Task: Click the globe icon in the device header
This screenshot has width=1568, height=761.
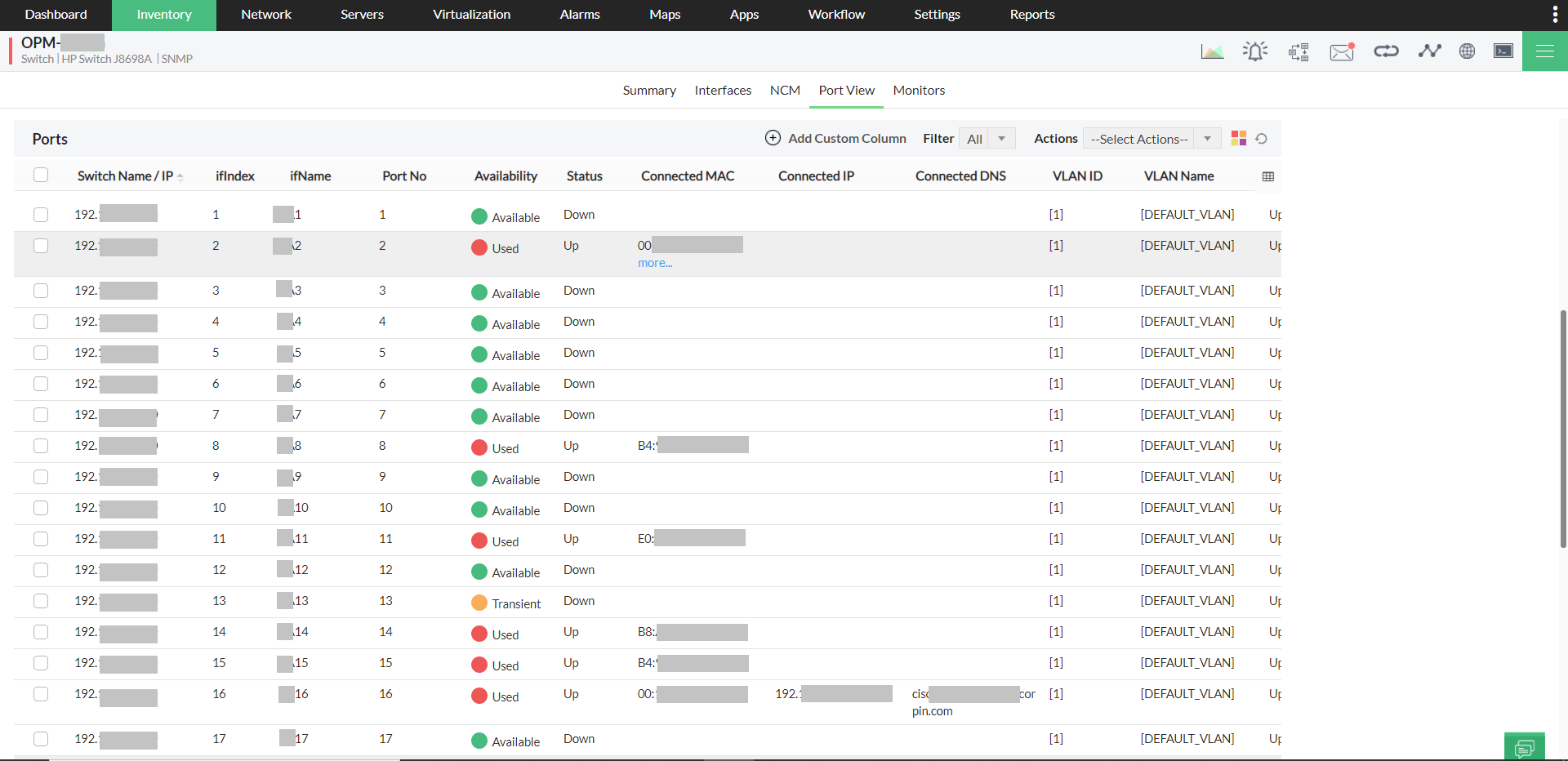Action: click(x=1467, y=51)
